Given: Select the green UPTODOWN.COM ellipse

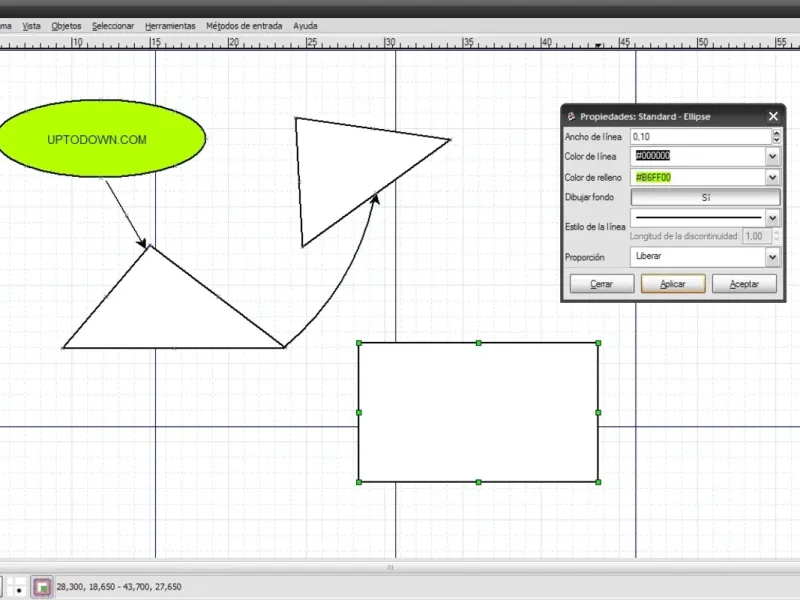Looking at the screenshot, I should (102, 138).
